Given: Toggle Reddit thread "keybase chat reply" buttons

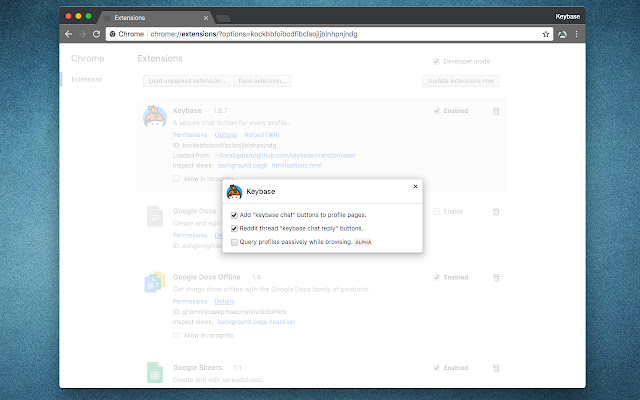Looking at the screenshot, I should point(234,229).
